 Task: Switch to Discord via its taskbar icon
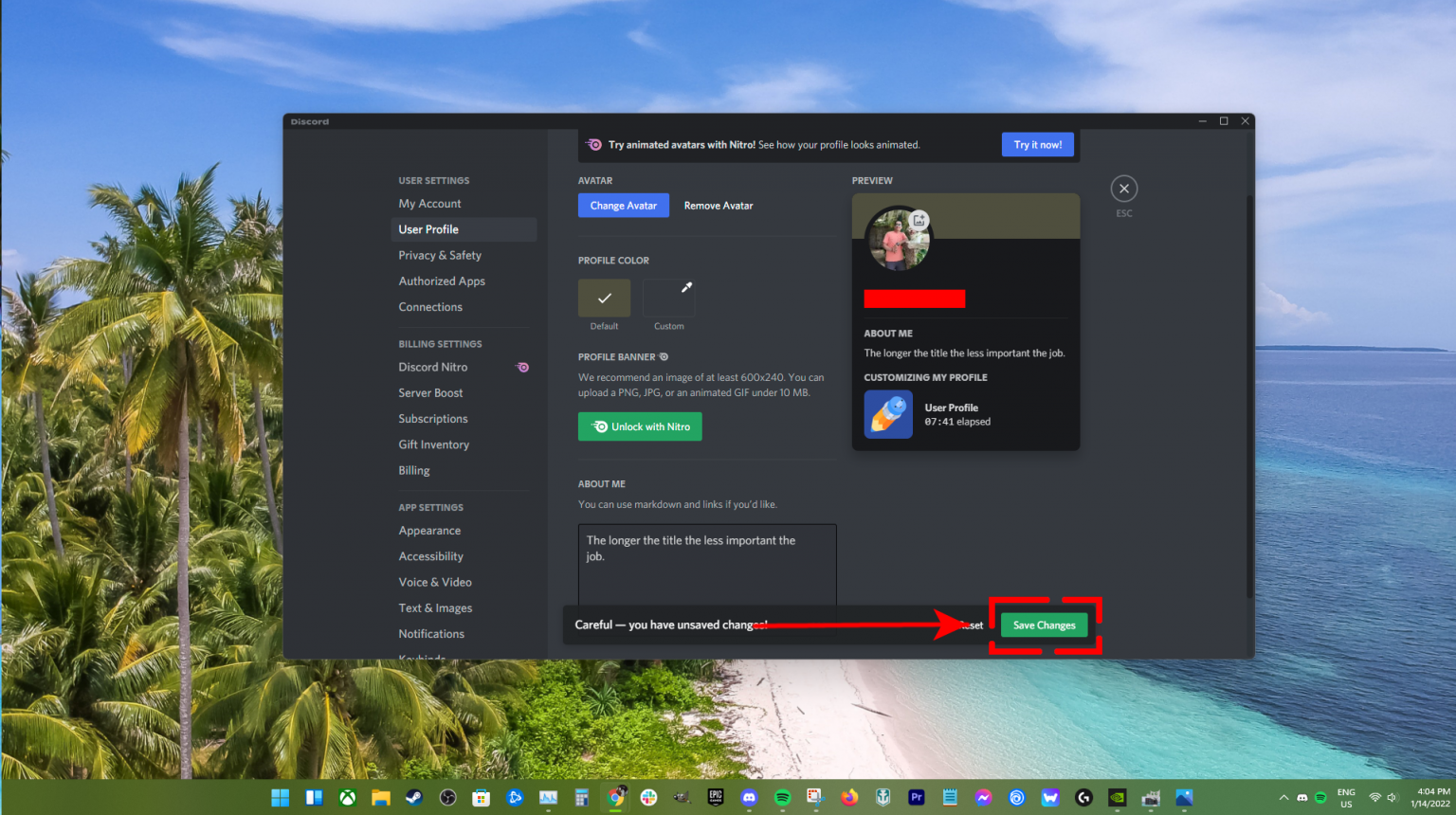(x=749, y=798)
